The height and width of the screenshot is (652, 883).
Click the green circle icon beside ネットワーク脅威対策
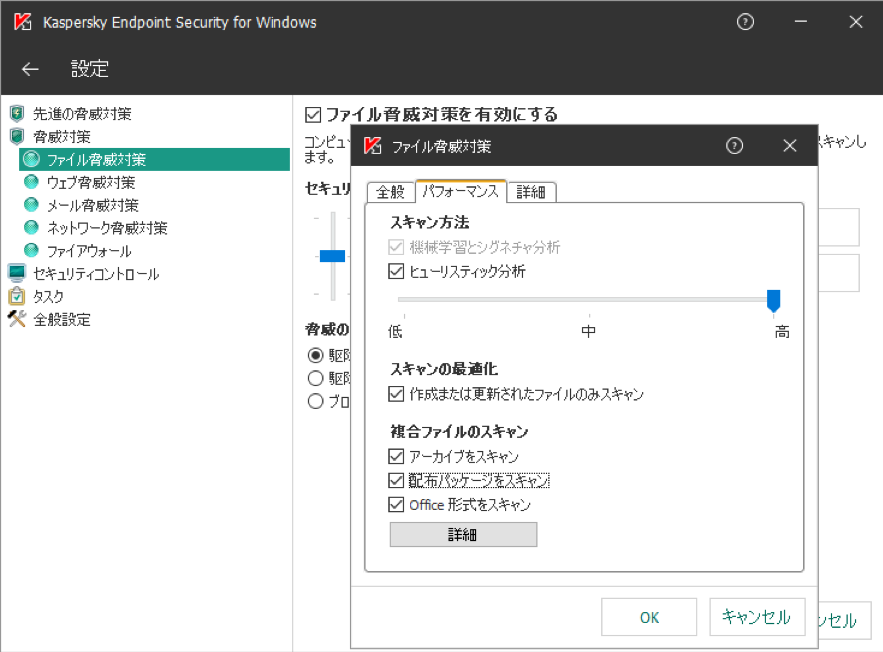(x=31, y=227)
